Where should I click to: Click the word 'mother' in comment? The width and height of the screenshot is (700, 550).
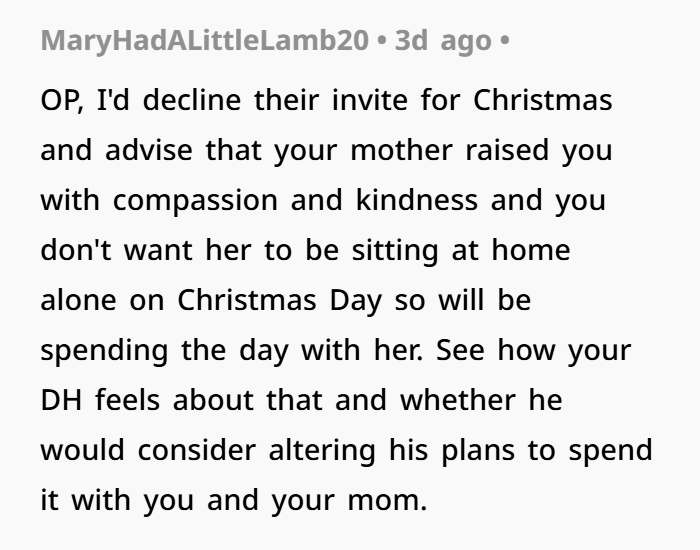pos(401,150)
